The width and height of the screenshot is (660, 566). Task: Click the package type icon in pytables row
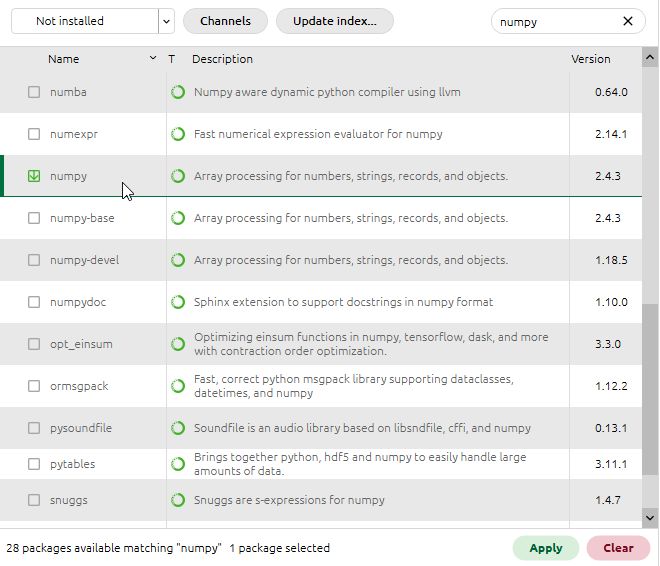(x=178, y=464)
